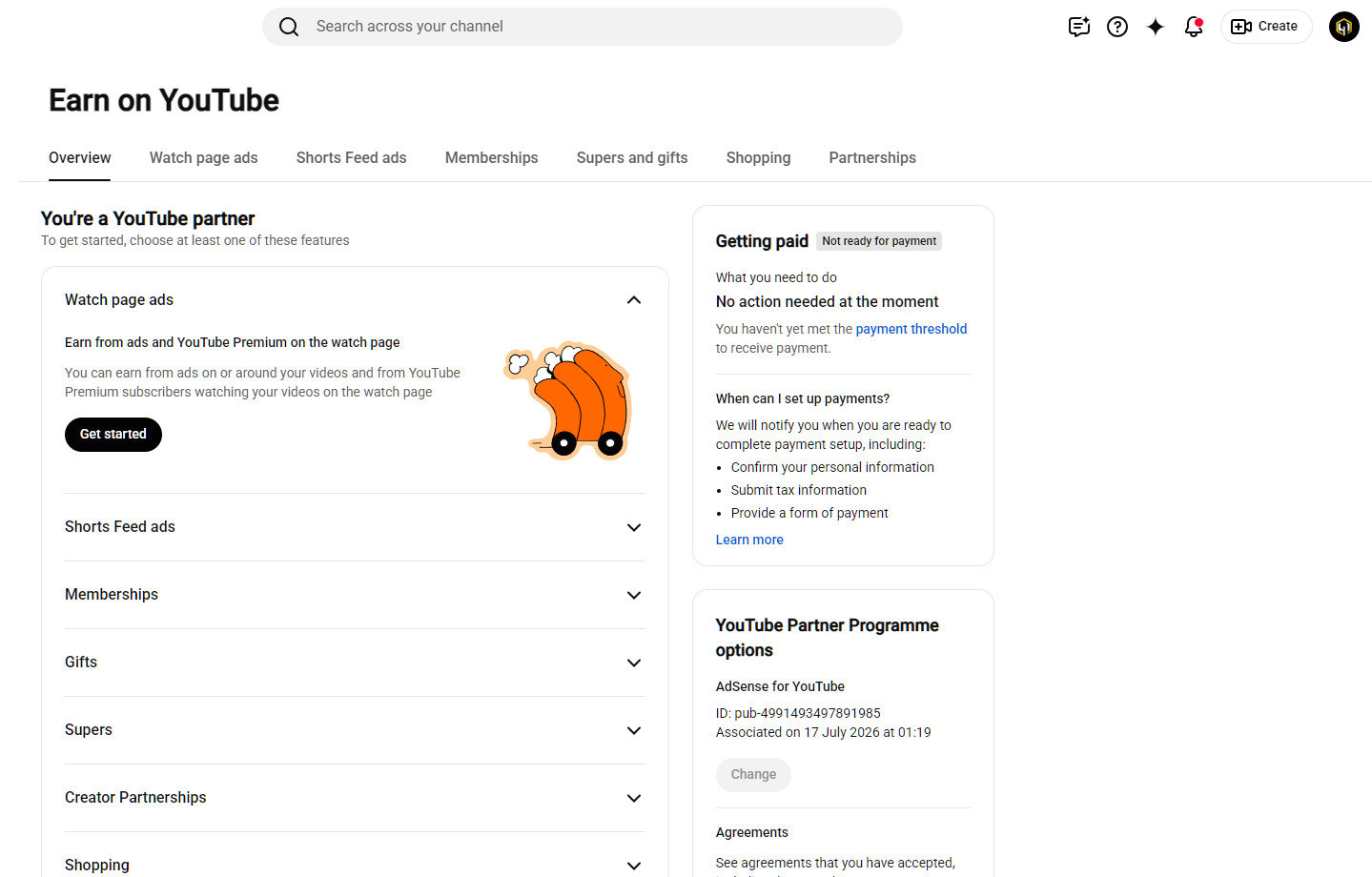Click 'Confirm your personal information' bullet
Screen dimensions: 1372x877
pyautogui.click(x=832, y=467)
